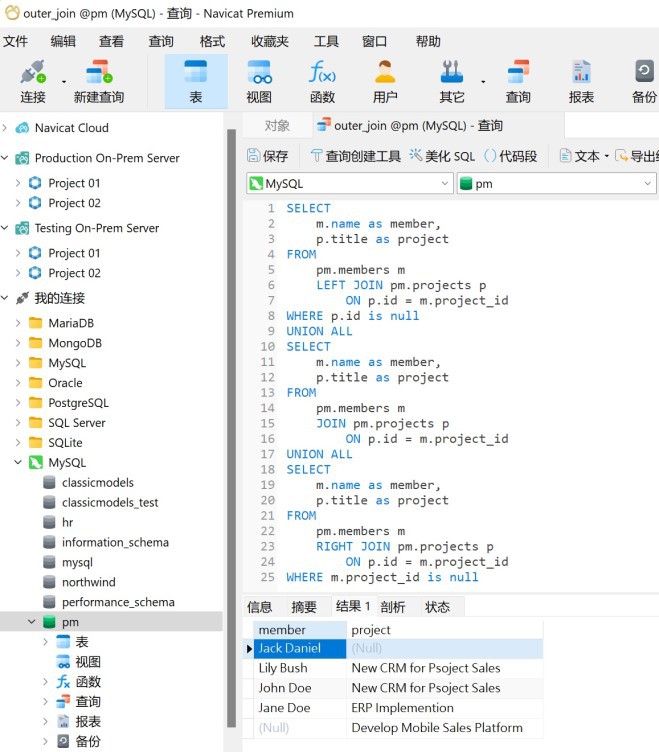Expand the SQL Server folder

click(x=18, y=423)
